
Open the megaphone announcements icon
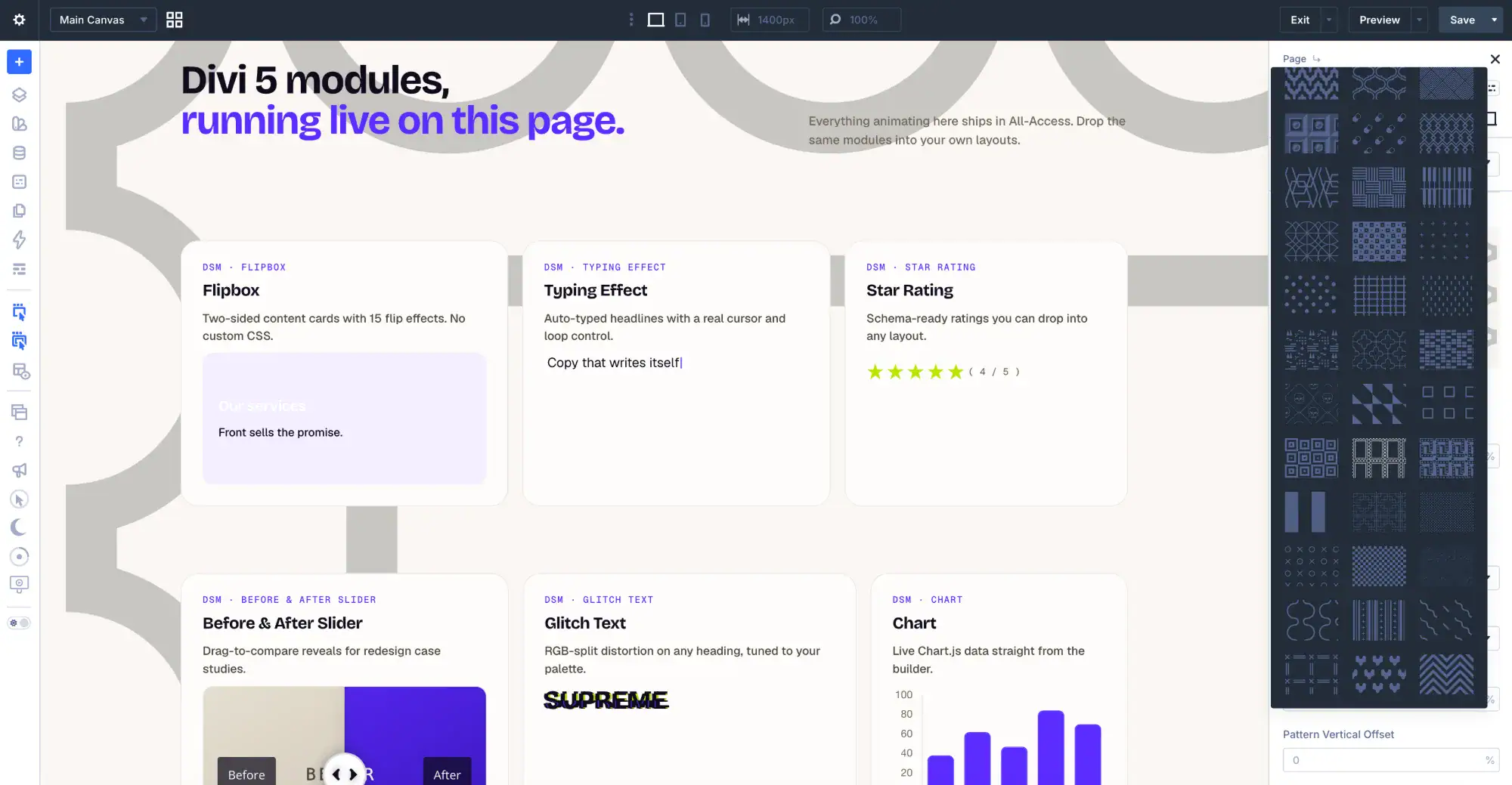point(20,470)
